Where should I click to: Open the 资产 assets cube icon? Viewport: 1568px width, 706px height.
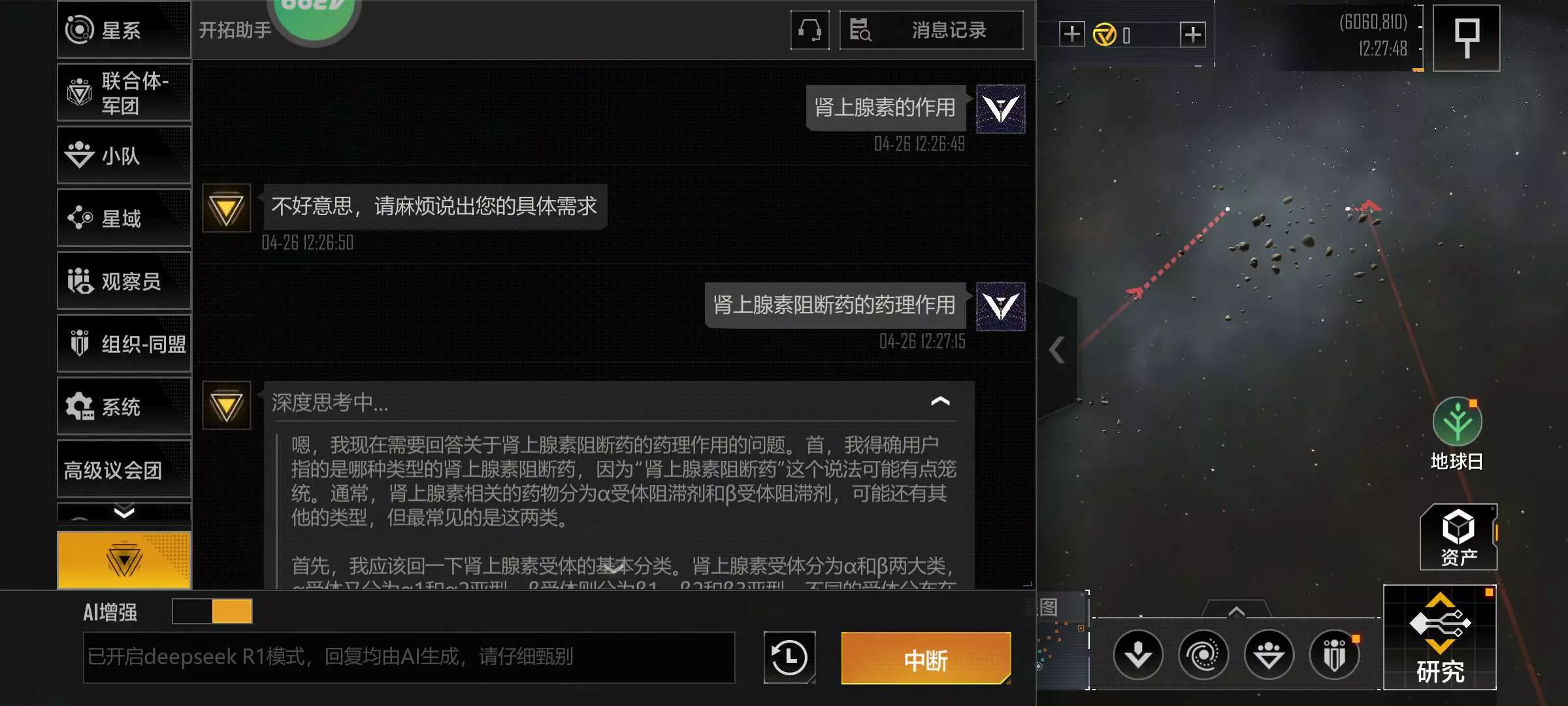pos(1458,537)
